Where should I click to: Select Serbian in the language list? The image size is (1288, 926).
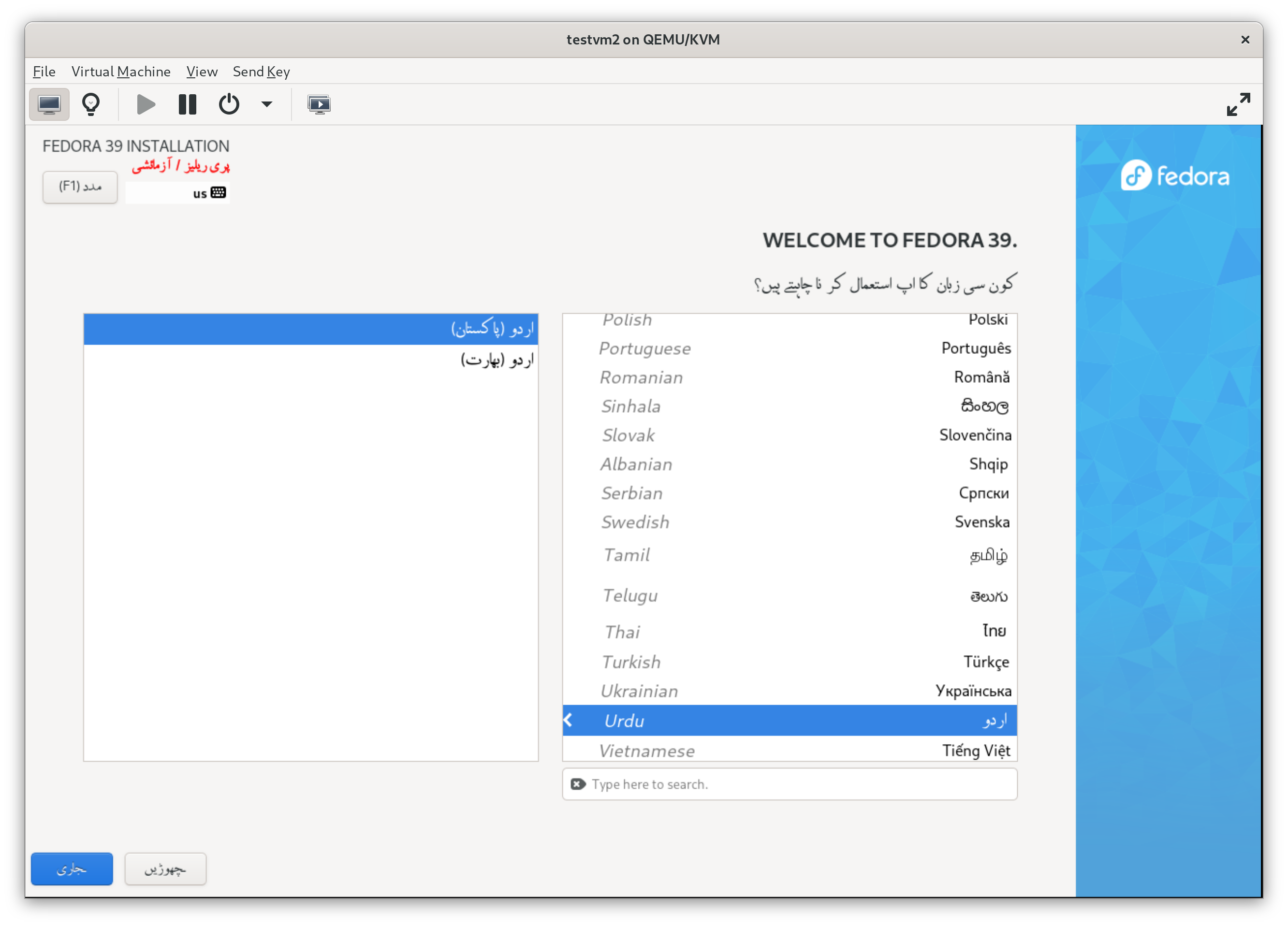click(x=790, y=493)
